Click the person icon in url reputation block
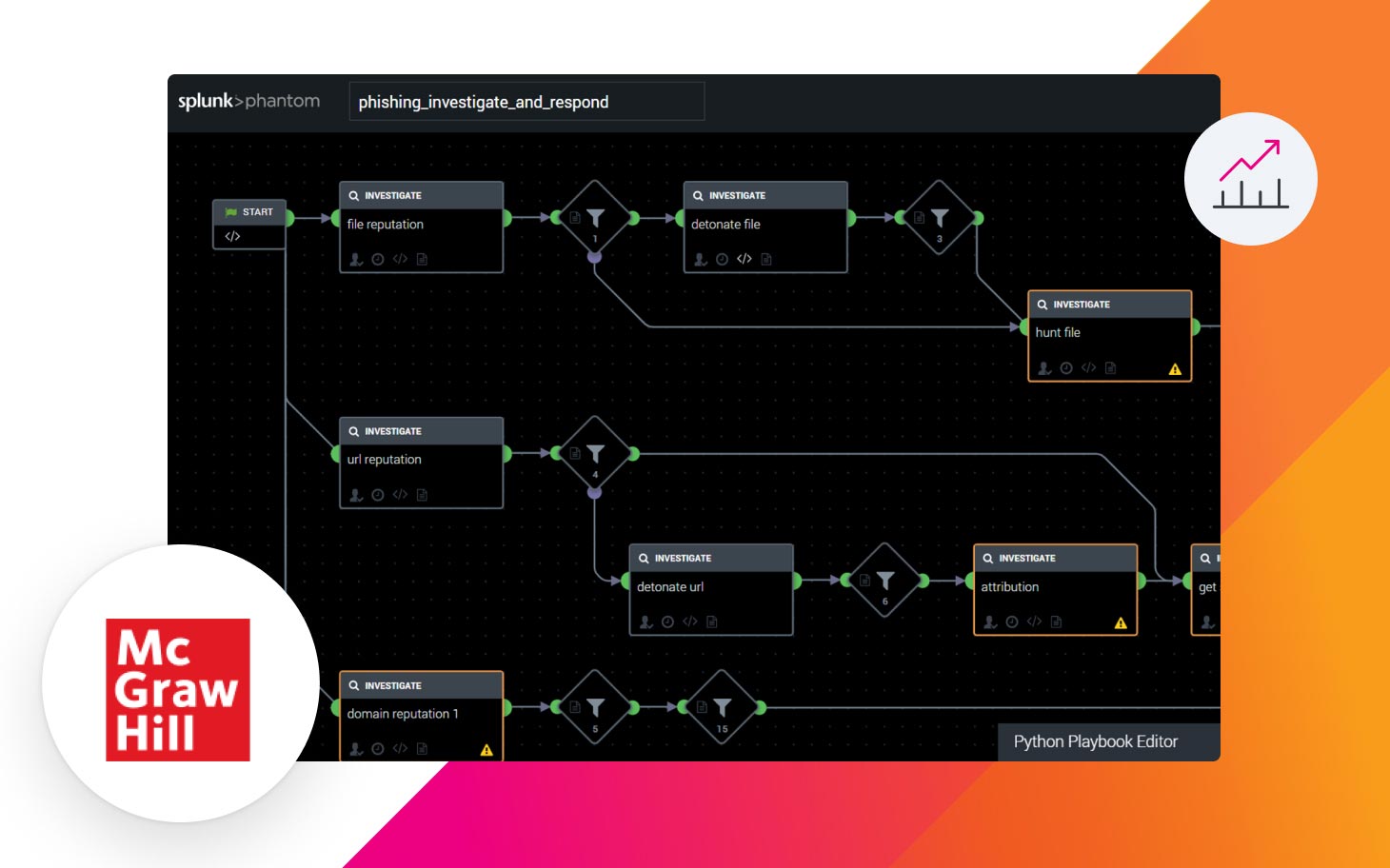Viewport: 1390px width, 868px height. (x=356, y=495)
